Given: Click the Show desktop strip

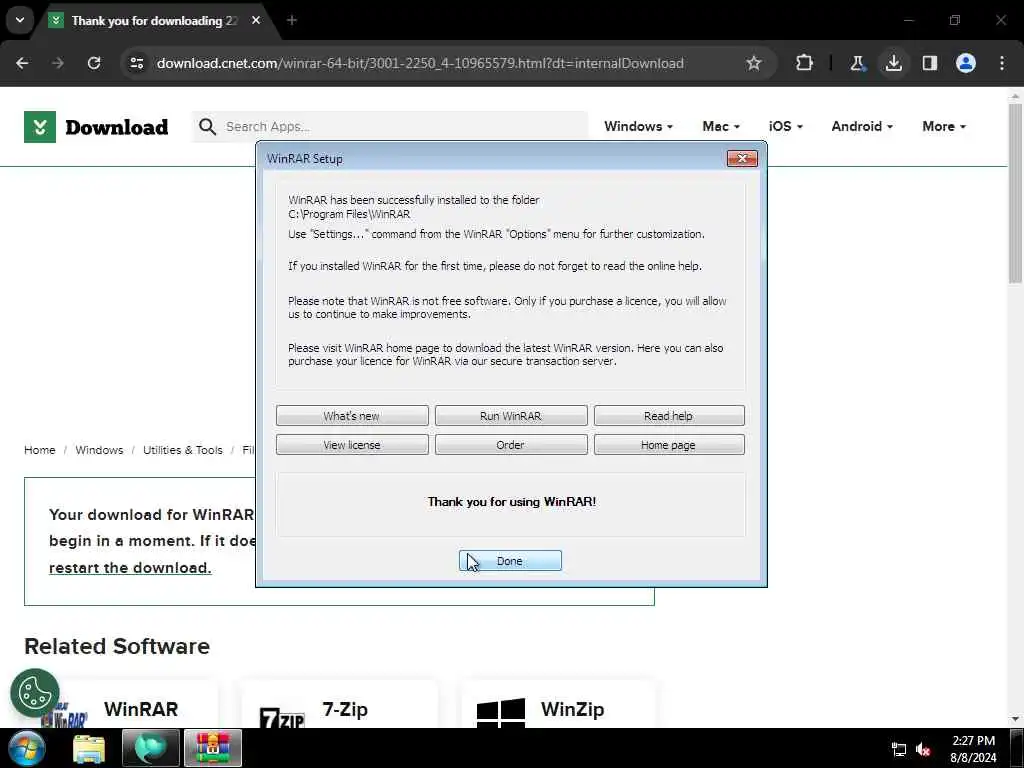Looking at the screenshot, I should 1017,748.
